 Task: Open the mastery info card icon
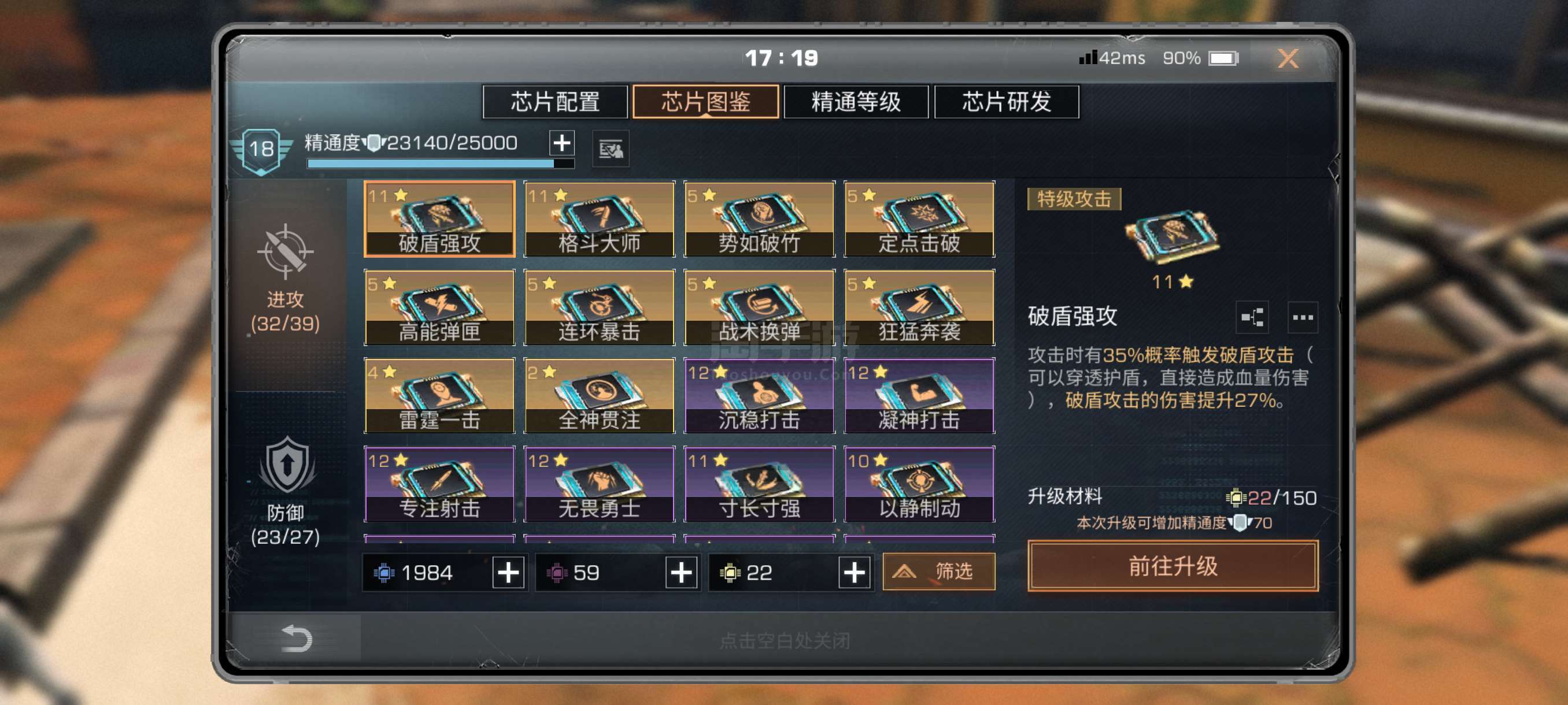click(x=611, y=148)
